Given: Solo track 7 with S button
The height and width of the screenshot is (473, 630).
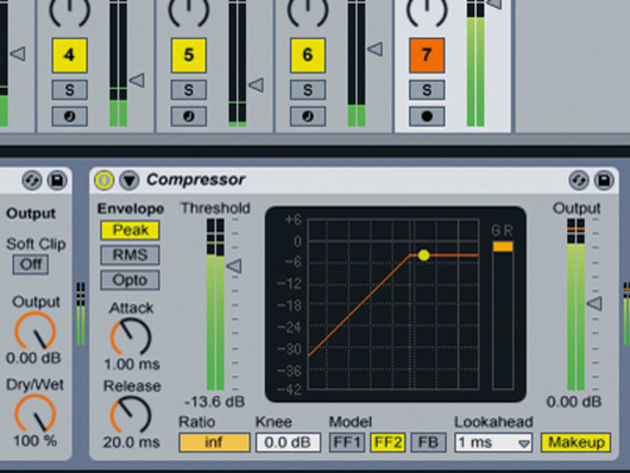Looking at the screenshot, I should click(427, 90).
